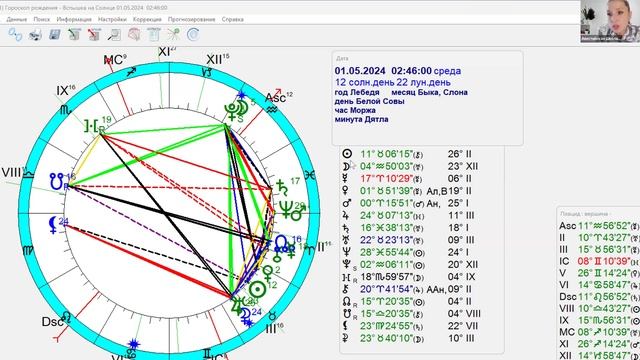Viewport: 640px width, 360px height.
Task: Click the Taurus sign in the cyan ring
Action: (x=272, y=315)
